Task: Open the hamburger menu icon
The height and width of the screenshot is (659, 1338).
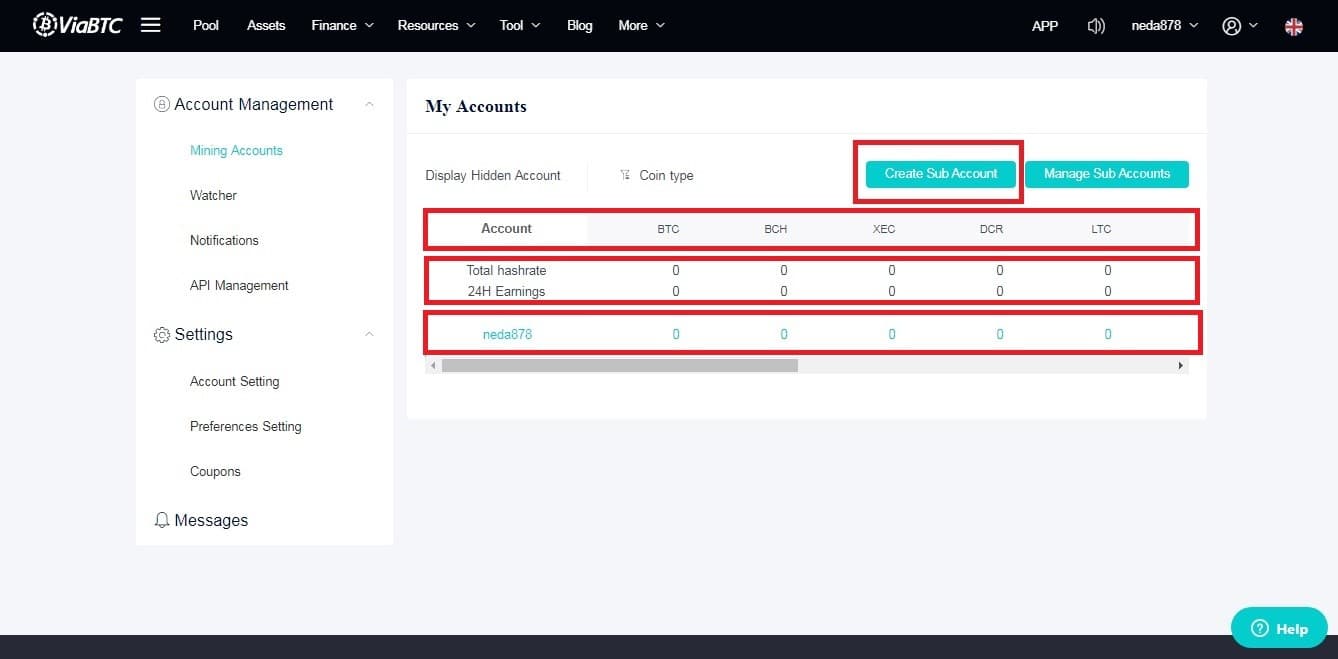Action: click(x=150, y=25)
